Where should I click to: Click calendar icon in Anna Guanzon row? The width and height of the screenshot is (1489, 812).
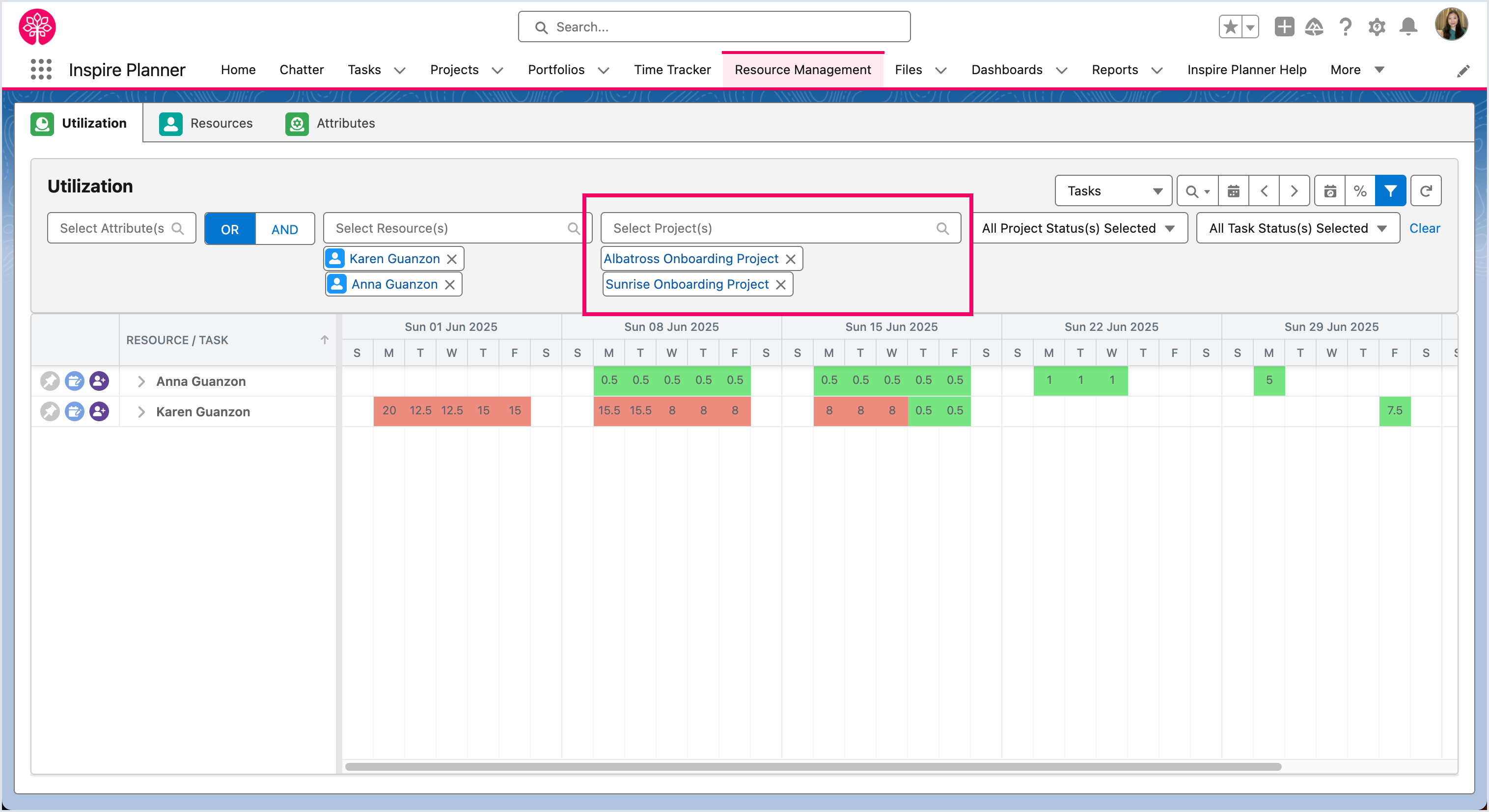coord(75,381)
